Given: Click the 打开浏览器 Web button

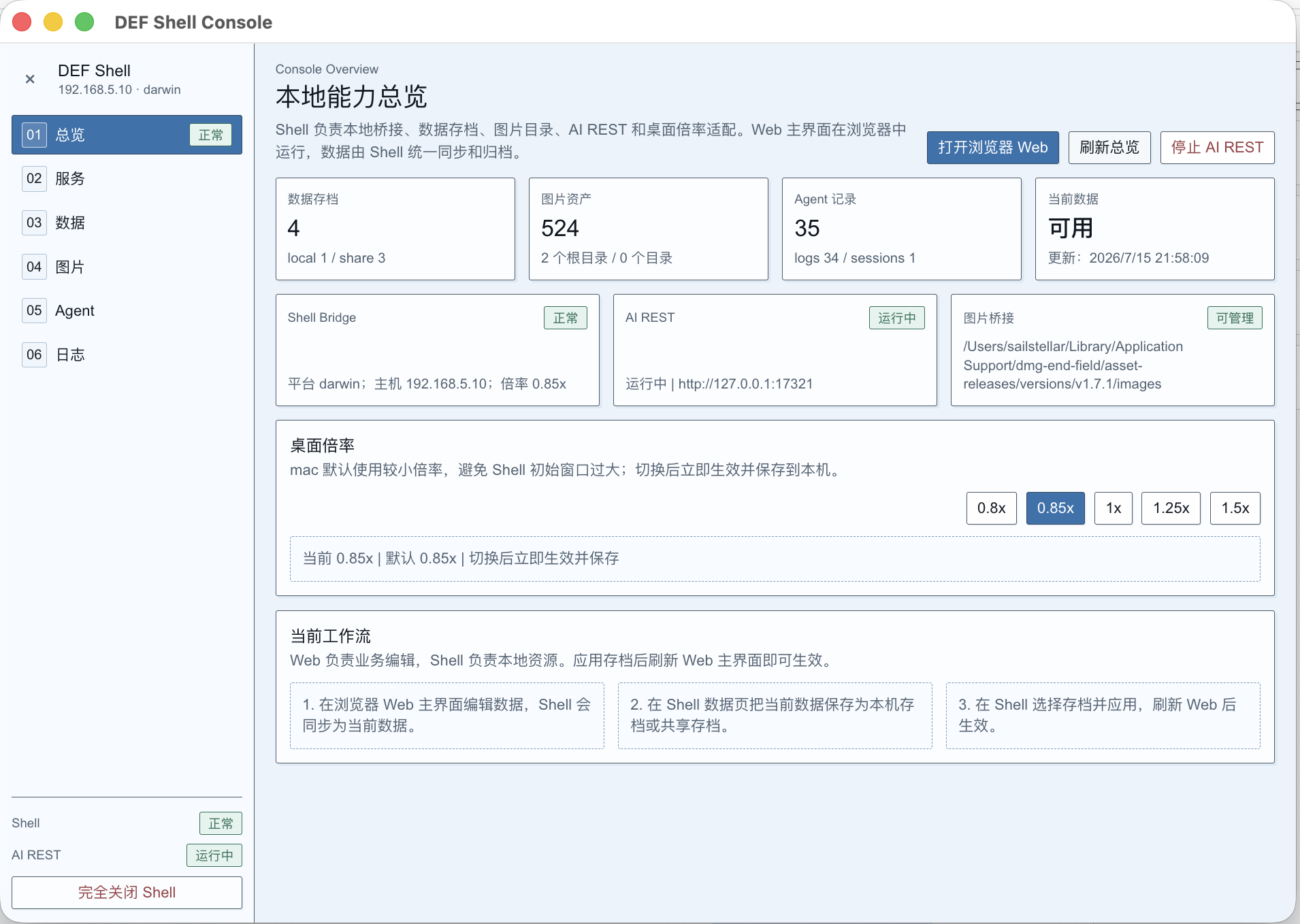Looking at the screenshot, I should point(992,148).
